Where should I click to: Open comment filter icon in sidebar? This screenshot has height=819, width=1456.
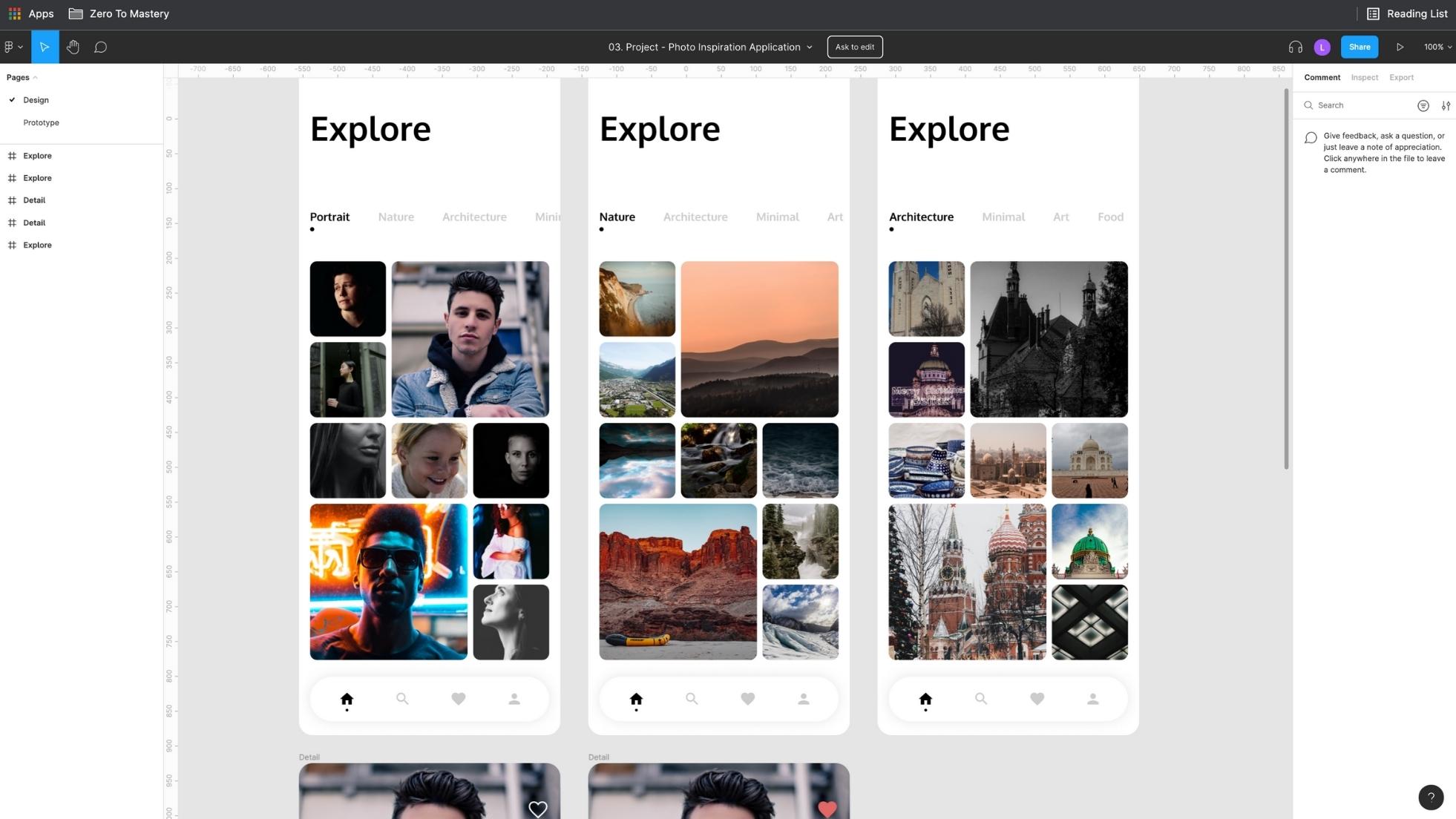click(x=1423, y=105)
